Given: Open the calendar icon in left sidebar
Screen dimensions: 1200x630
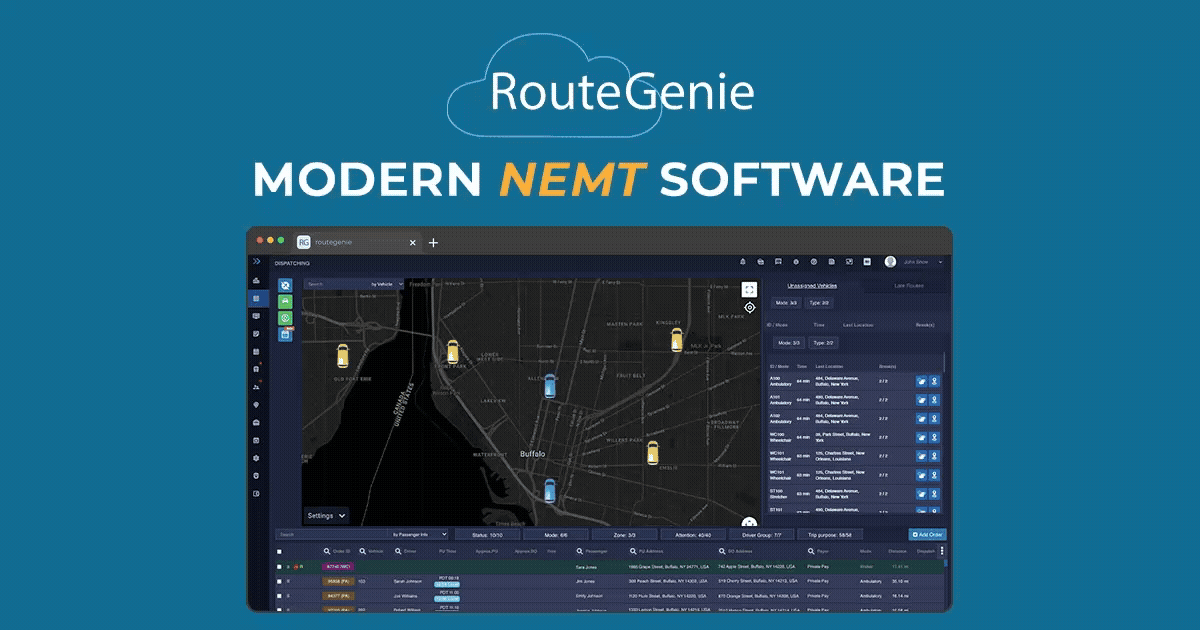Looking at the screenshot, I should [x=257, y=352].
